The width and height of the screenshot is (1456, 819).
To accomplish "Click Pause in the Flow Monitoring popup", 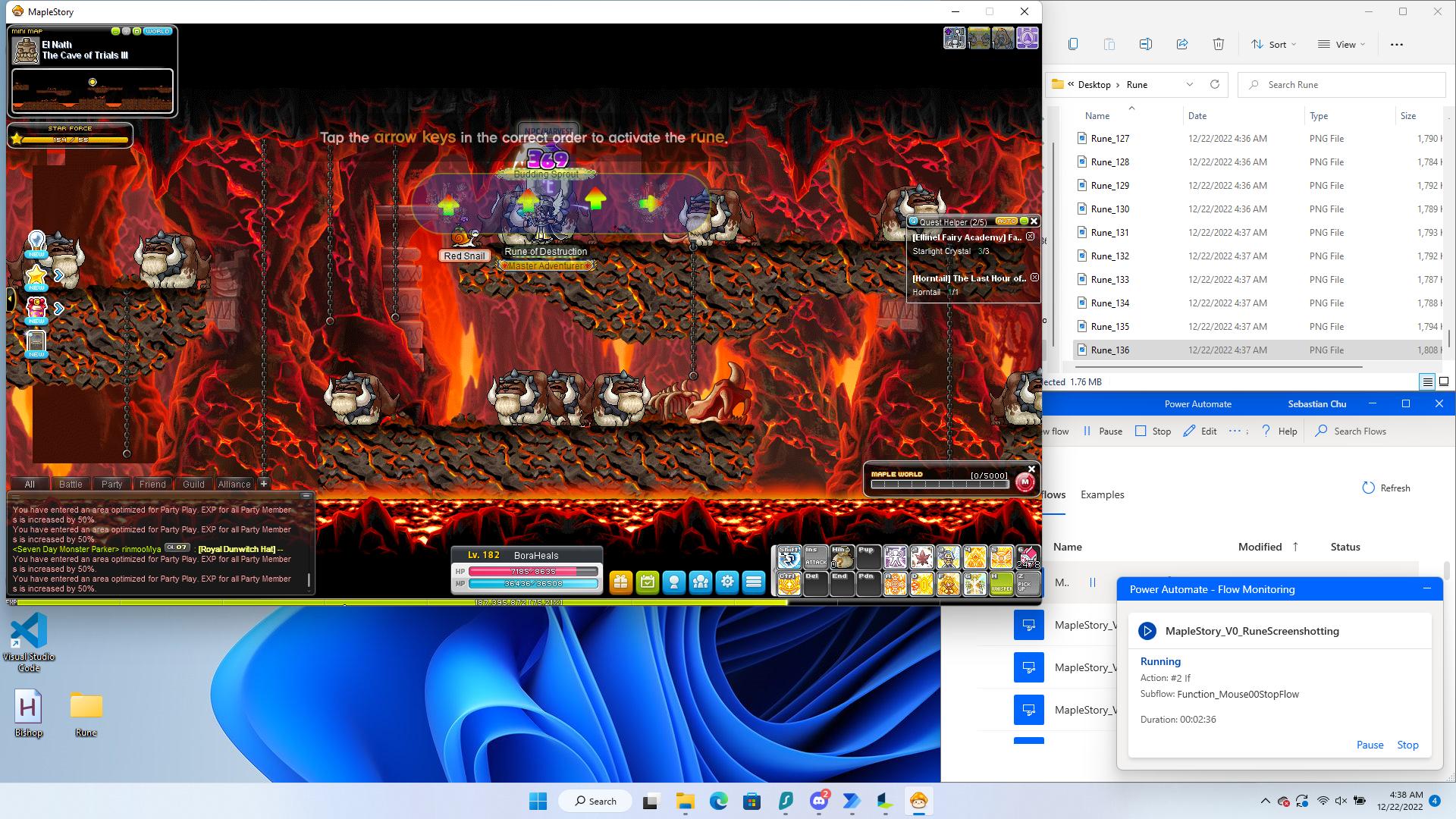I will [1370, 745].
